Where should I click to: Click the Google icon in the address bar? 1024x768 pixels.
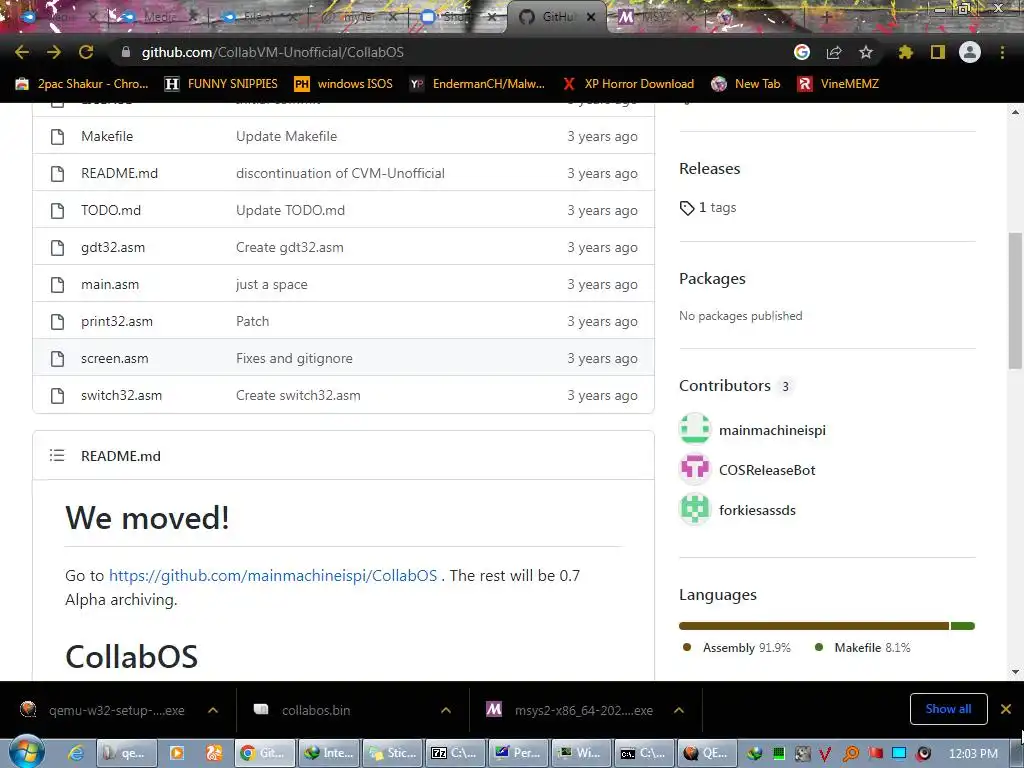pyautogui.click(x=802, y=52)
